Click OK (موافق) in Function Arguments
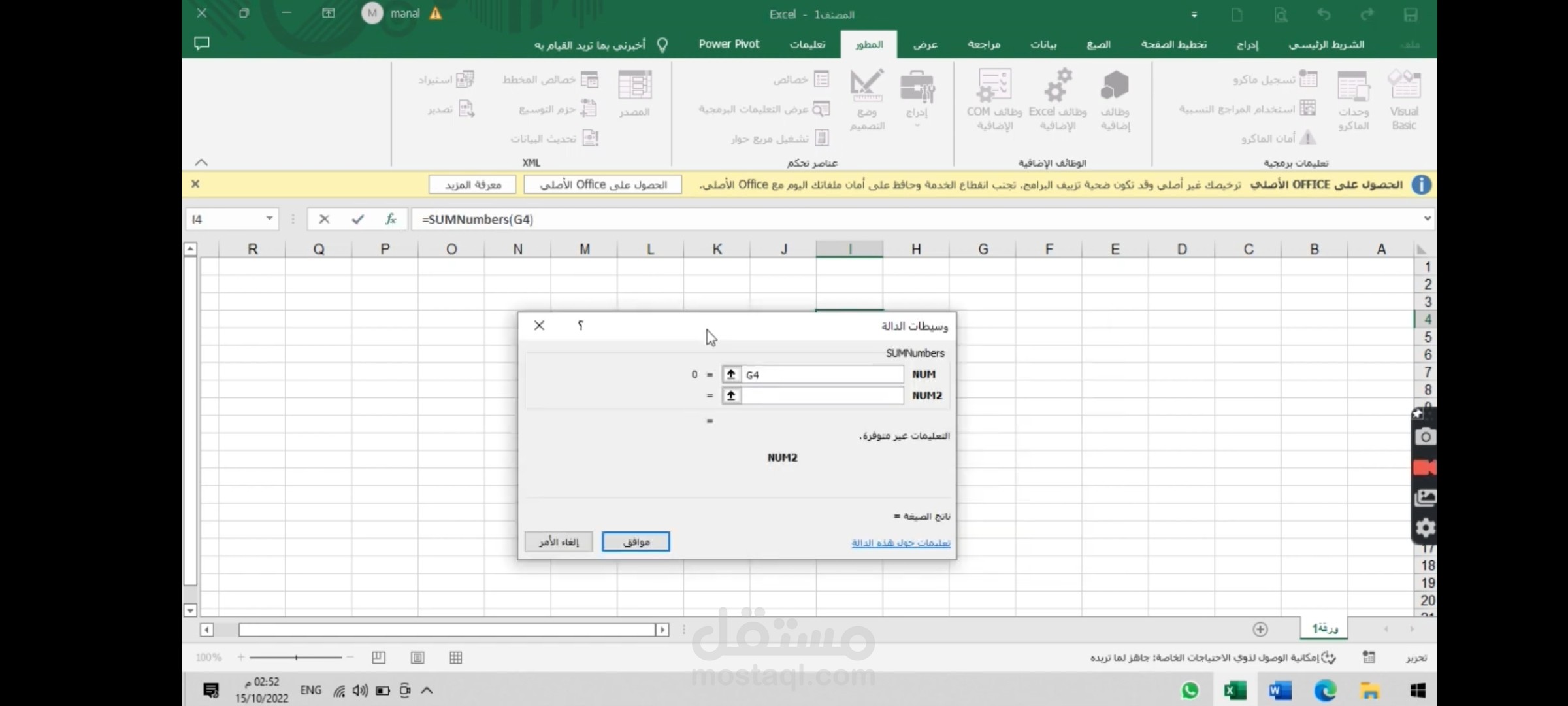The height and width of the screenshot is (706, 1568). tap(636, 542)
